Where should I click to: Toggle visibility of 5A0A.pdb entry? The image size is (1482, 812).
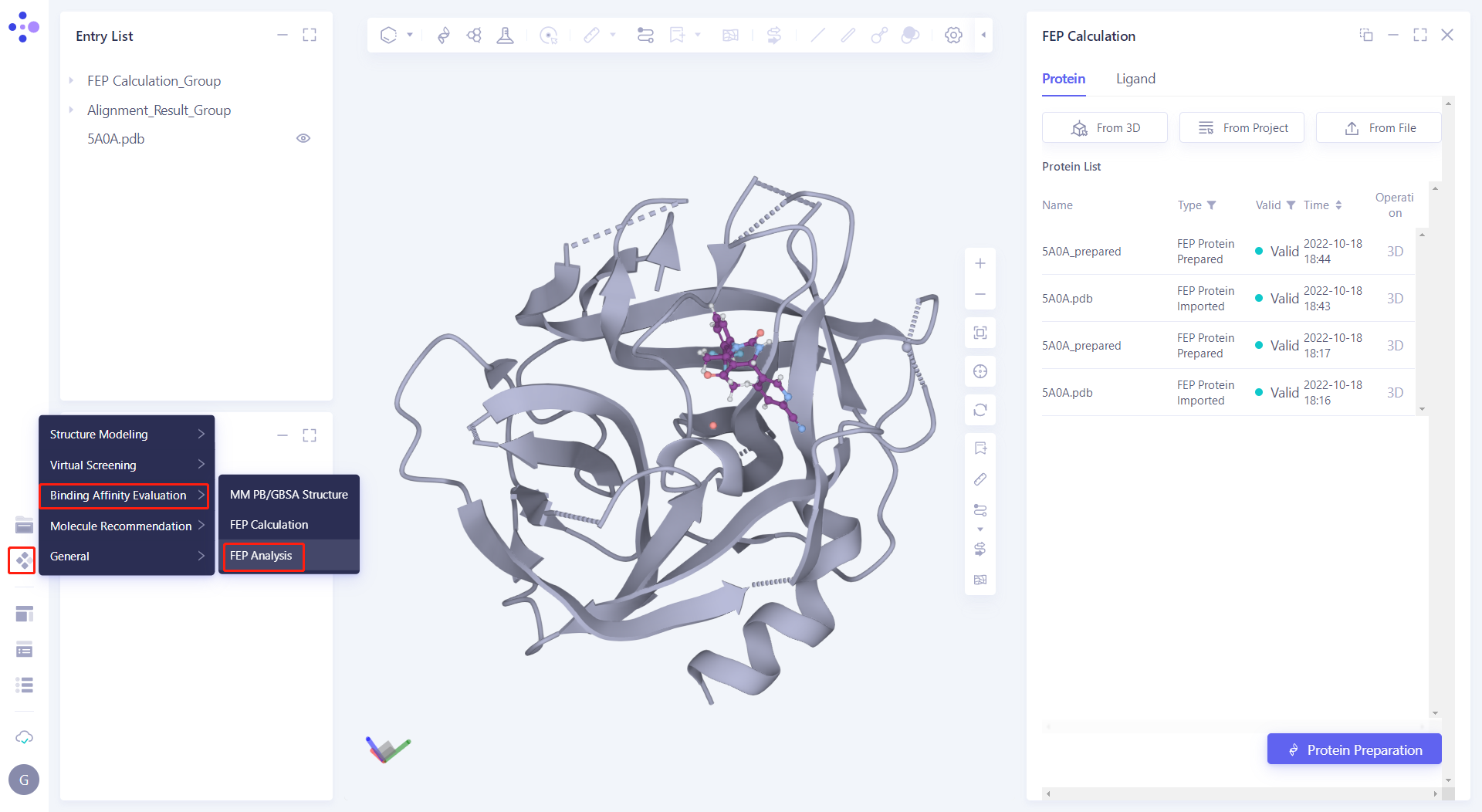303,139
